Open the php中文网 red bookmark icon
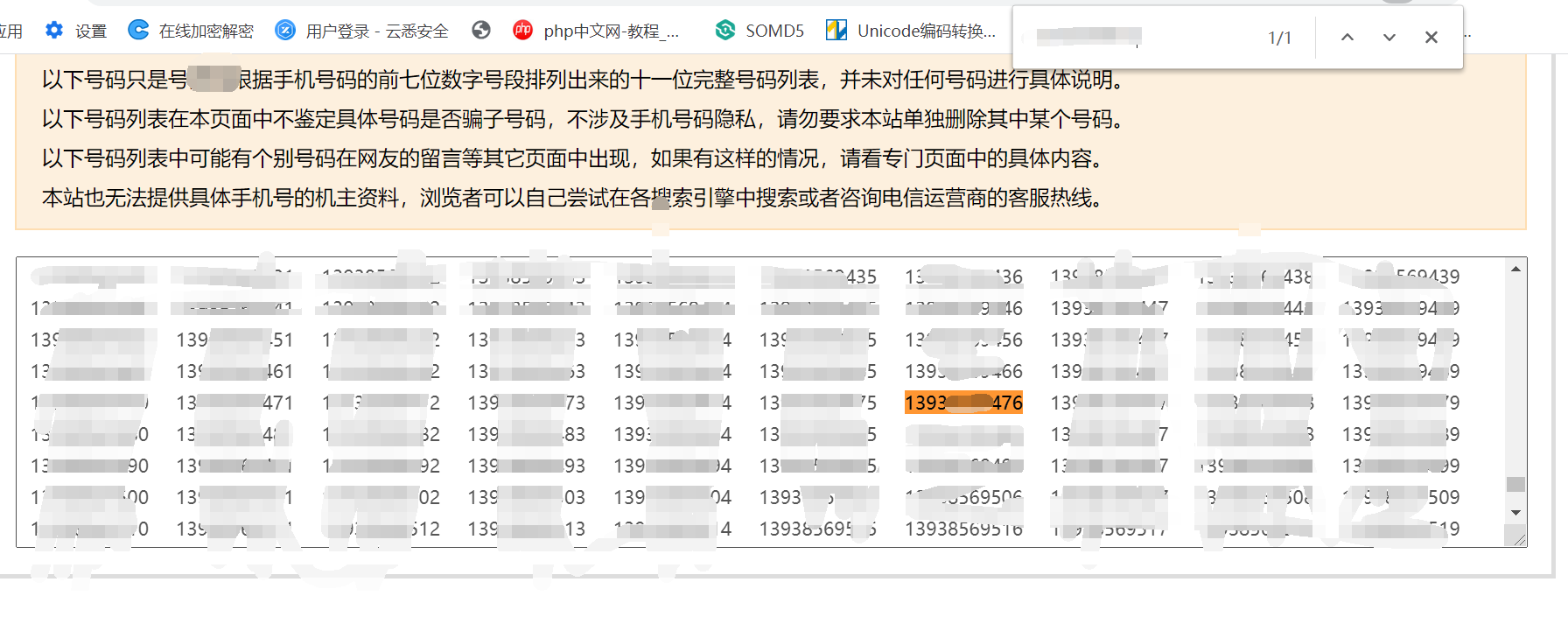 point(522,31)
